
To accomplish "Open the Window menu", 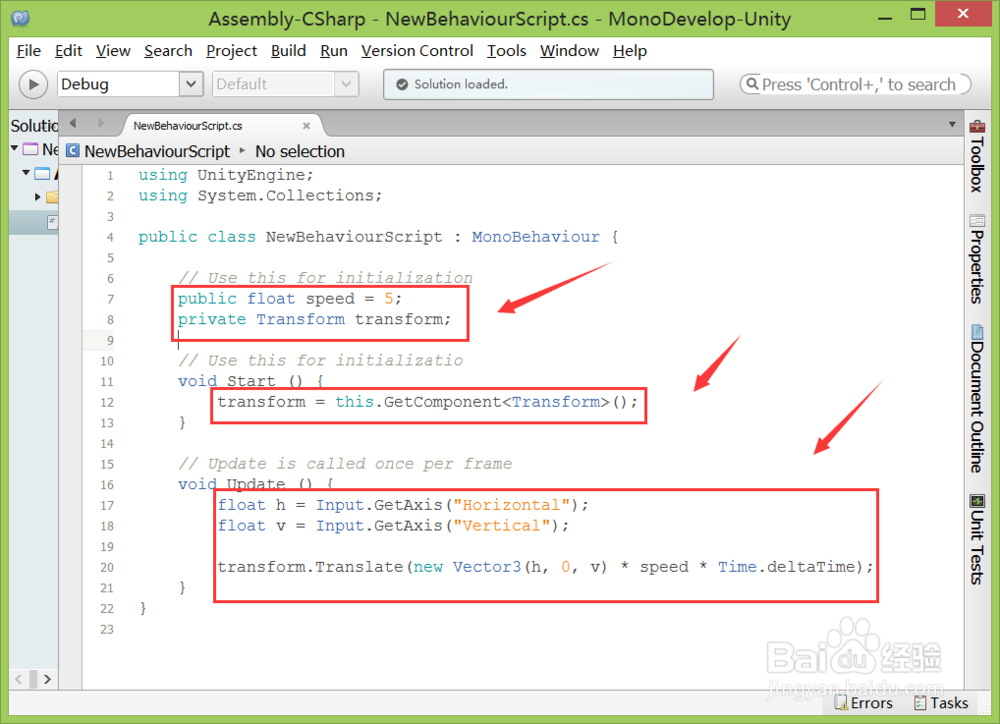I will (570, 51).
